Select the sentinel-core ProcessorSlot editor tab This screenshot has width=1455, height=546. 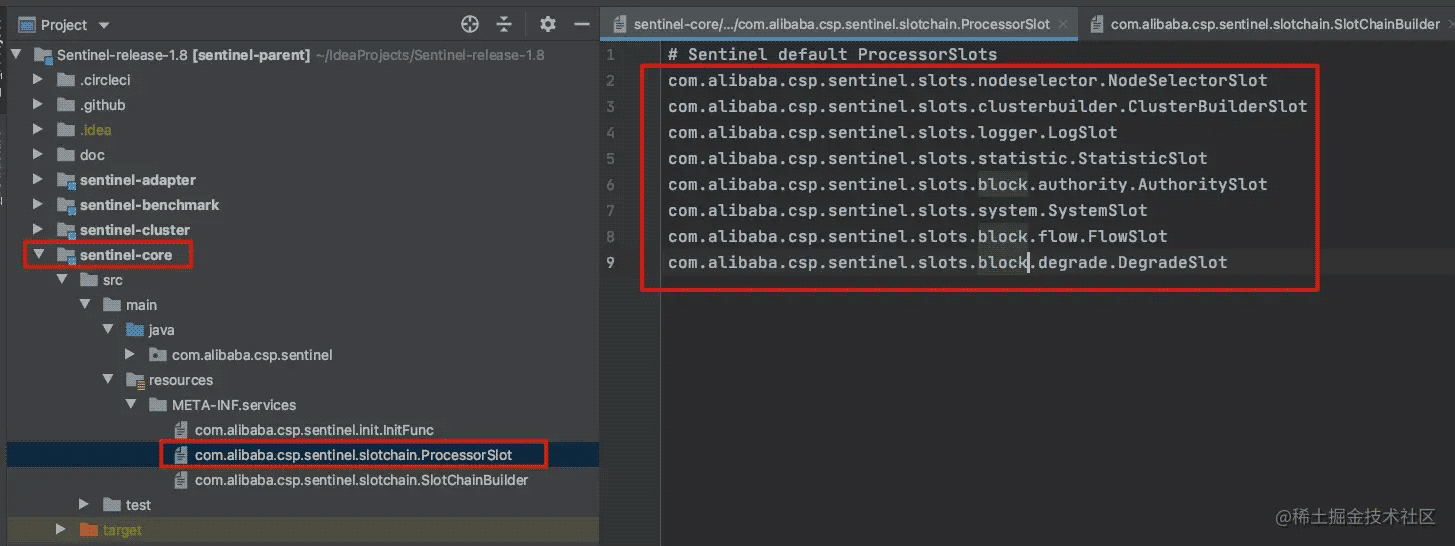coord(839,24)
